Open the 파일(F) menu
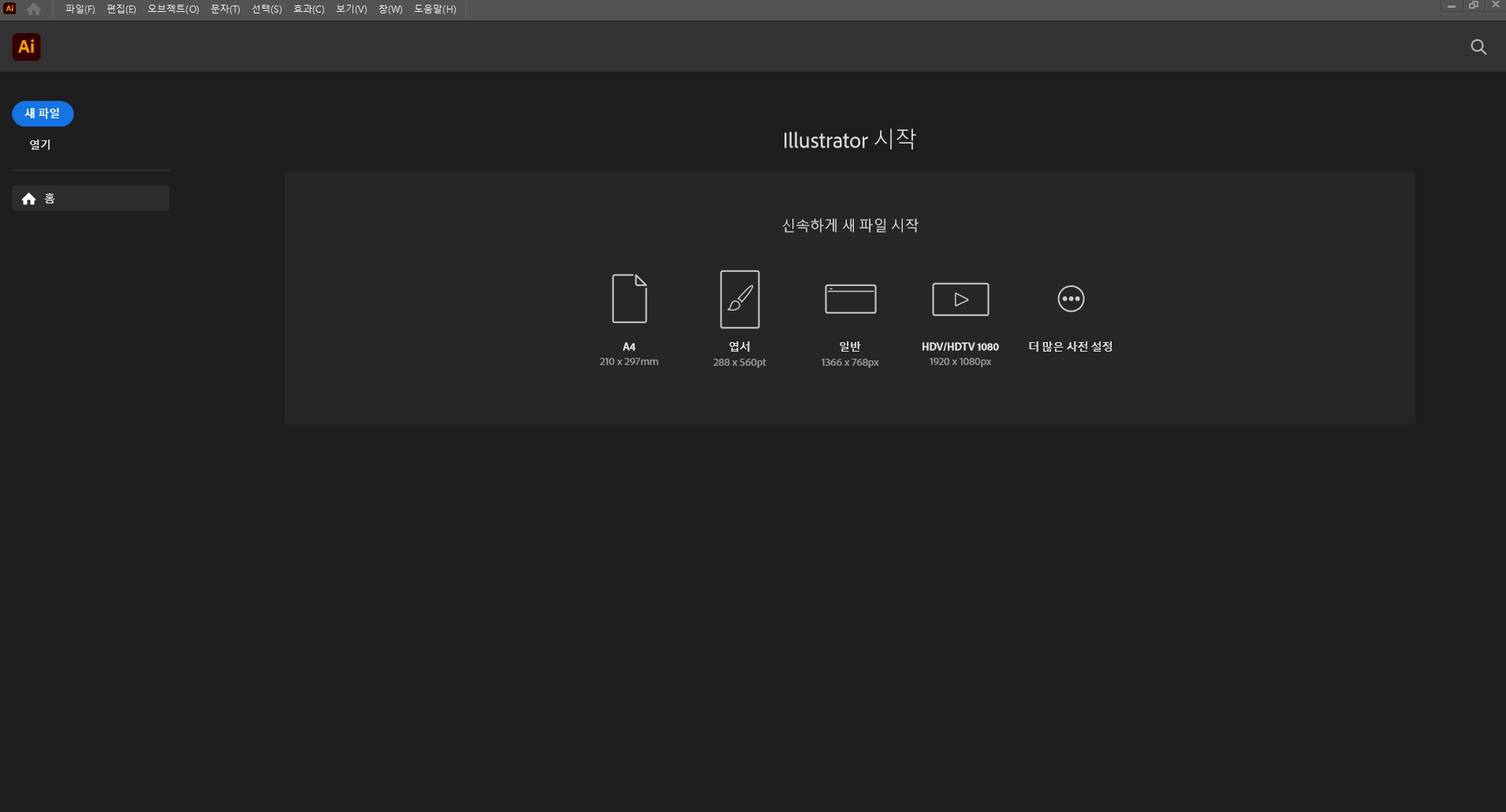The height and width of the screenshot is (812, 1506). pyautogui.click(x=80, y=9)
